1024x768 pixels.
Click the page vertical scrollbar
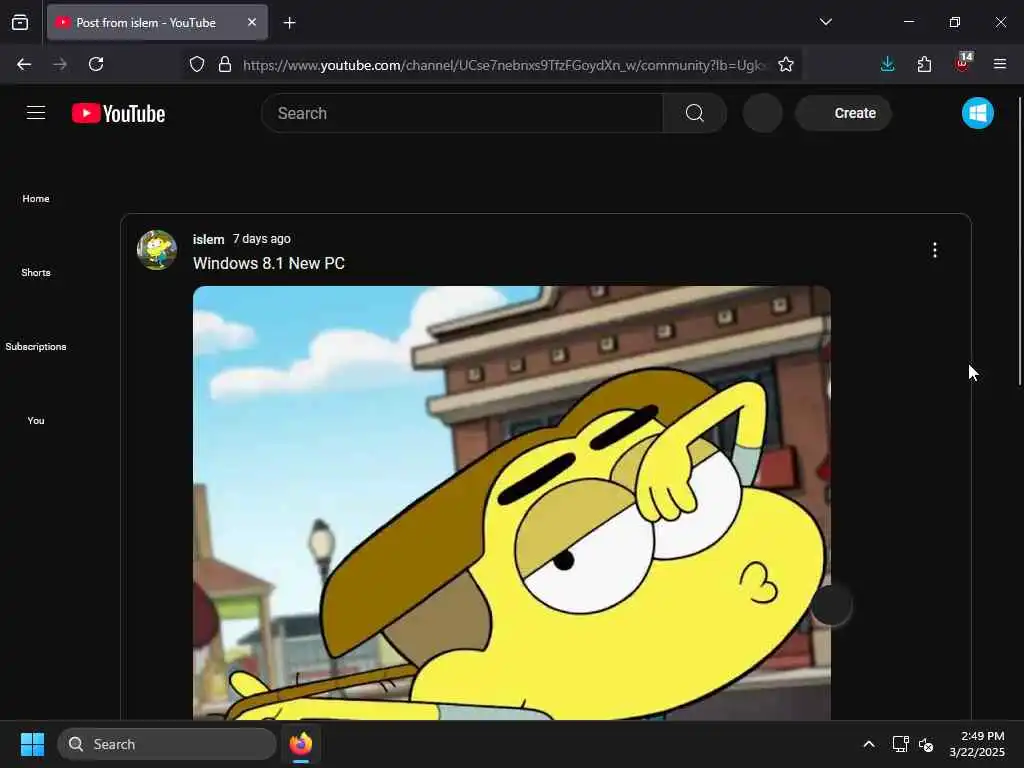click(x=1019, y=242)
